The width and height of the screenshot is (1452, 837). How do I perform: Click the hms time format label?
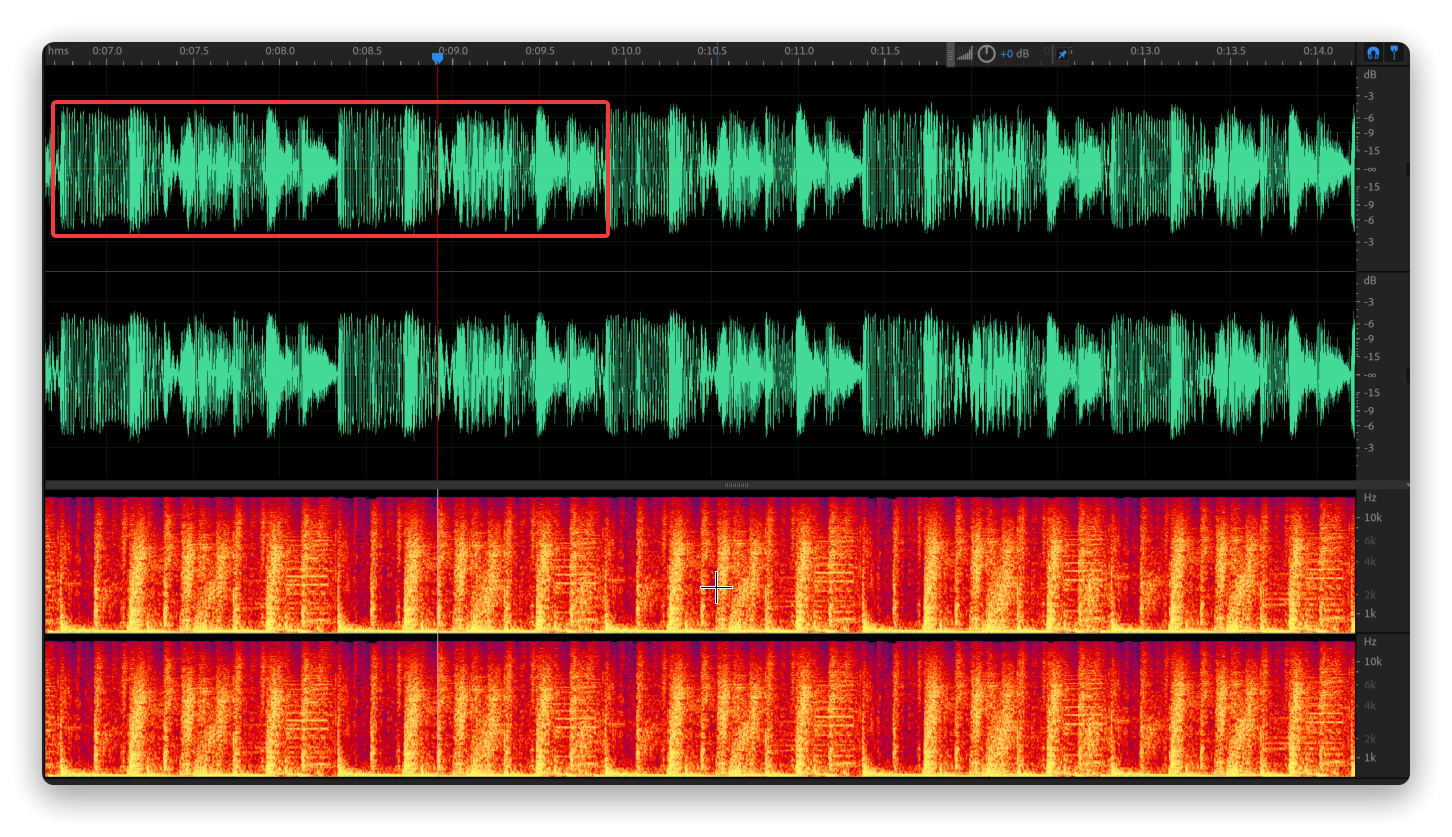[x=57, y=50]
